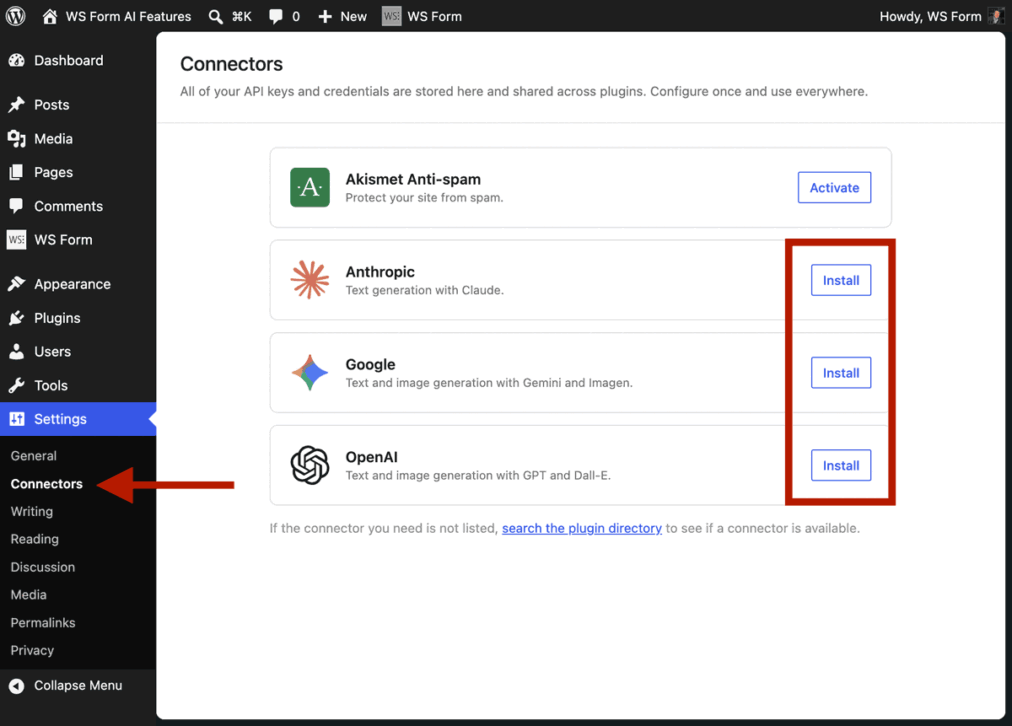Click the Dashboard gauge icon
This screenshot has width=1012, height=726.
(17, 61)
